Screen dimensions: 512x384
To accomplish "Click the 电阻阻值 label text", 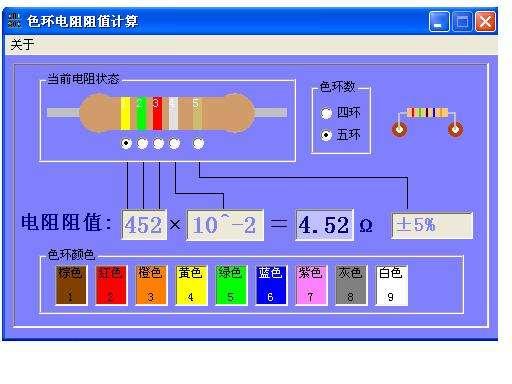I will click(67, 223).
